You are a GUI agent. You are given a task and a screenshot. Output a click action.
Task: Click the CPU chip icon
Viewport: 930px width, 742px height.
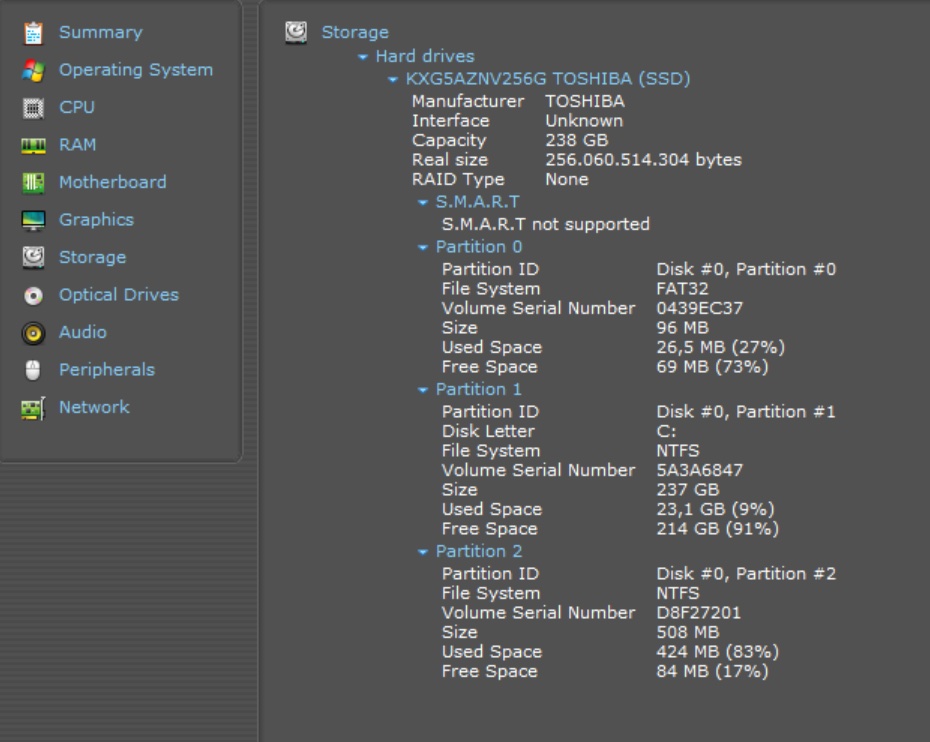pos(33,108)
